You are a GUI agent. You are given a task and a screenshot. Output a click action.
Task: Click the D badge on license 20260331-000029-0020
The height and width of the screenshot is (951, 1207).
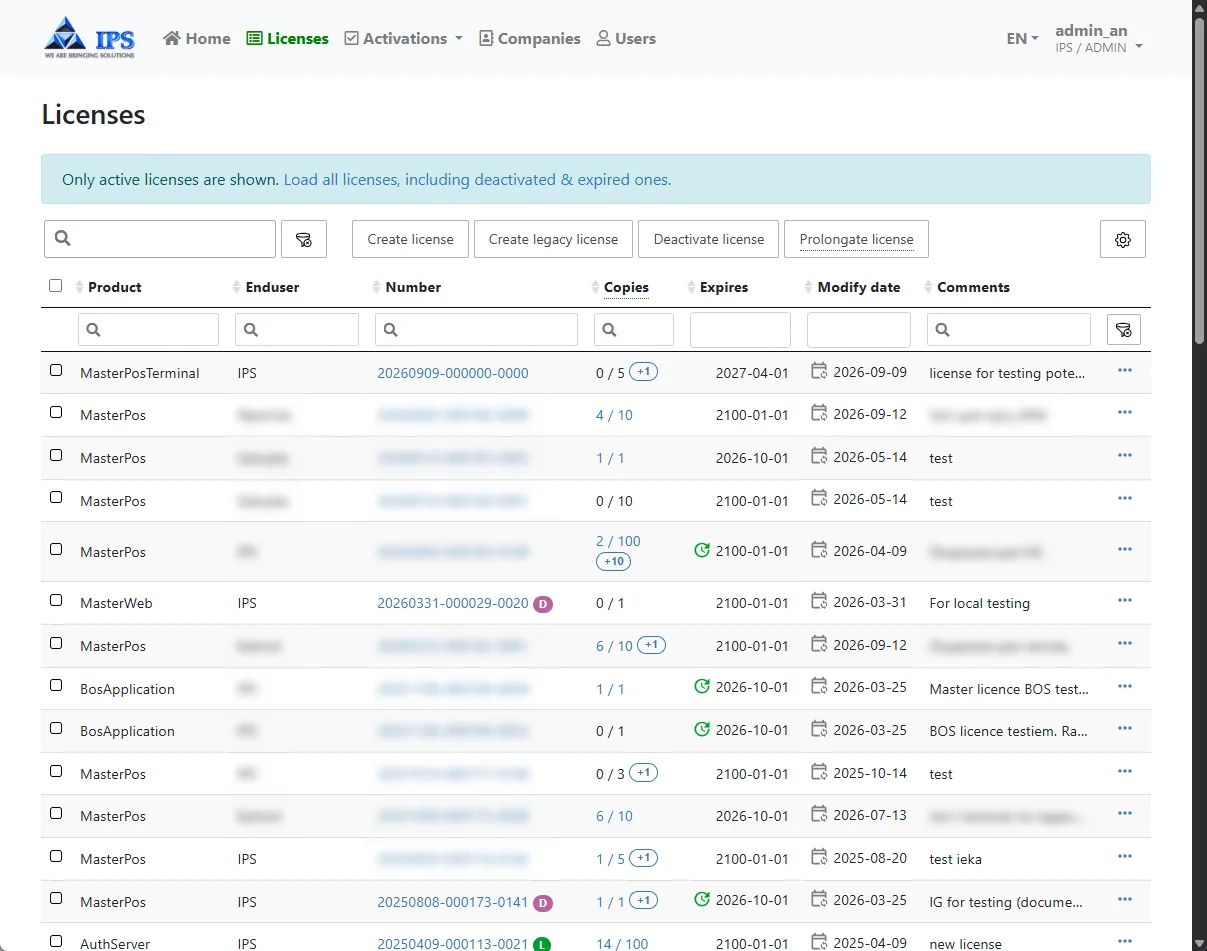[x=543, y=604]
